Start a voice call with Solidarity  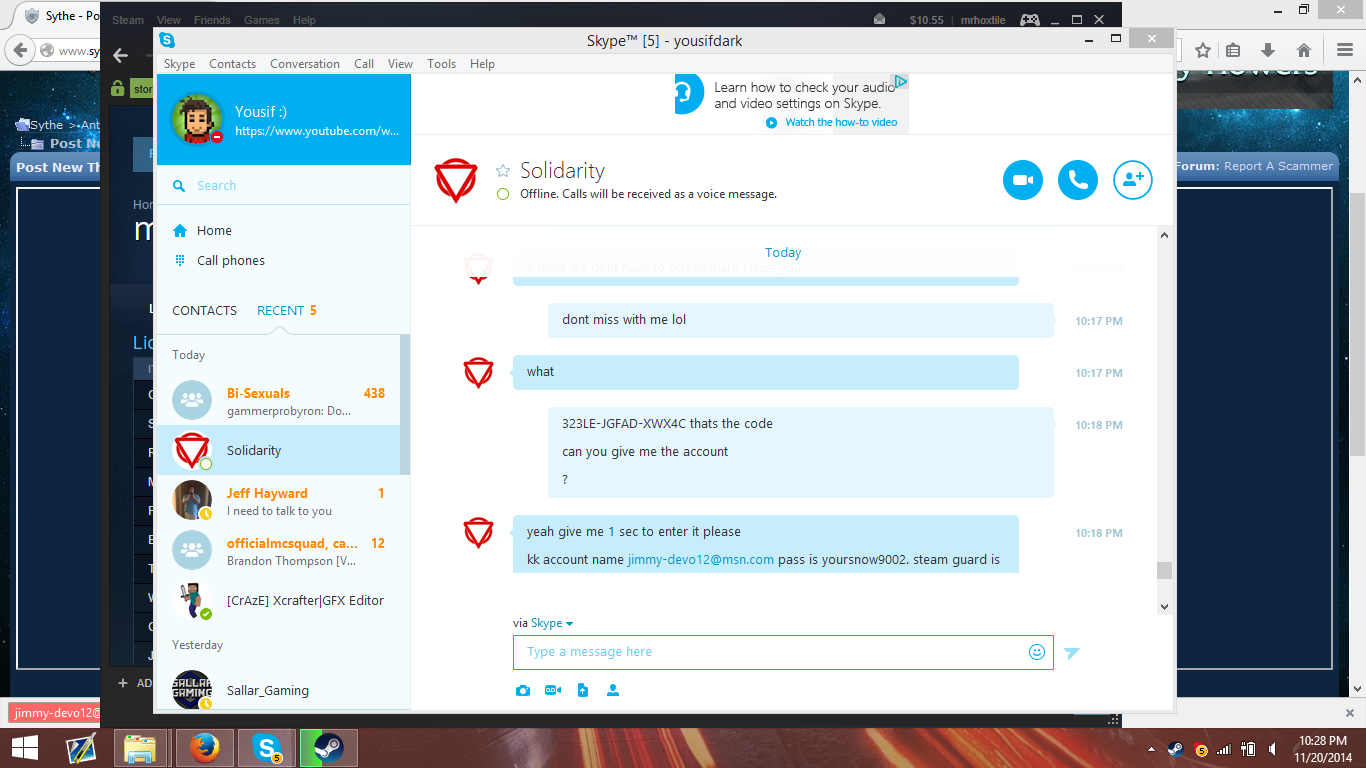point(1078,180)
